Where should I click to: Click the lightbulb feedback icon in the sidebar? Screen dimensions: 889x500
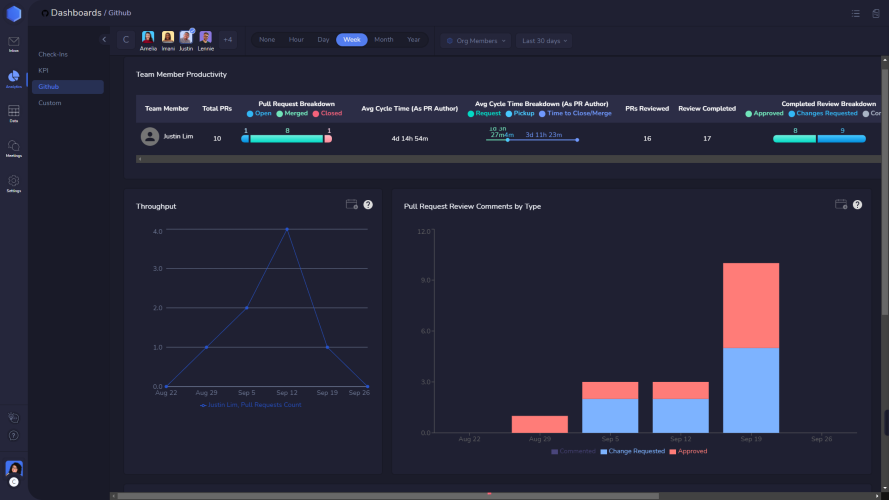[14, 418]
